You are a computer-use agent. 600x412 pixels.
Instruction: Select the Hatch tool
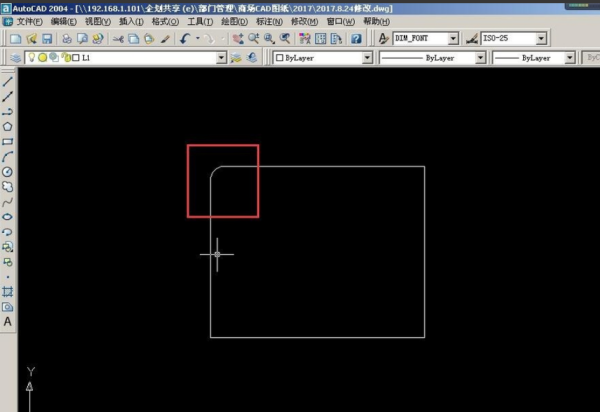coord(8,292)
